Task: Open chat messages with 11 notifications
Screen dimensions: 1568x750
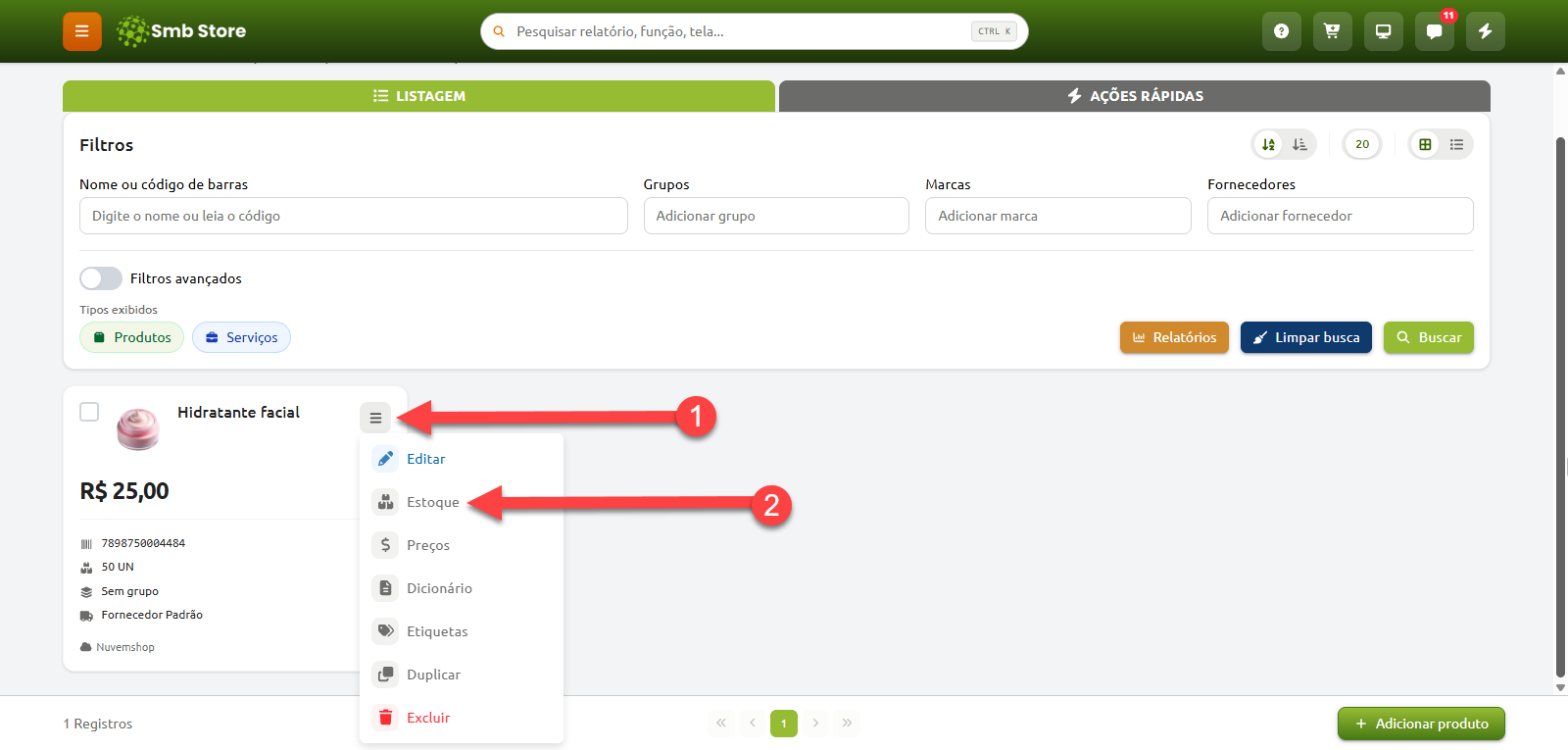Action: tap(1434, 31)
